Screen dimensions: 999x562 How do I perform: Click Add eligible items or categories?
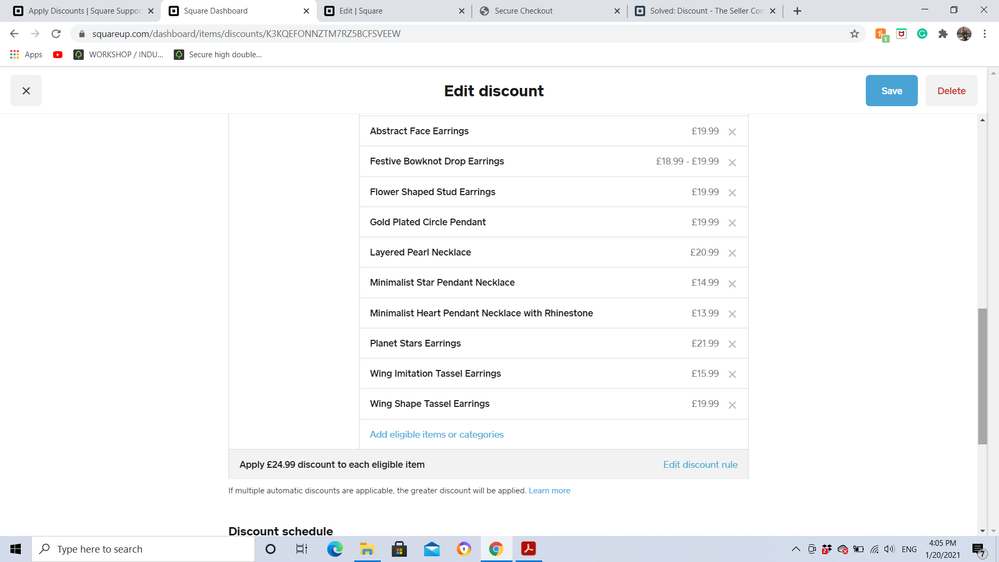coord(436,435)
